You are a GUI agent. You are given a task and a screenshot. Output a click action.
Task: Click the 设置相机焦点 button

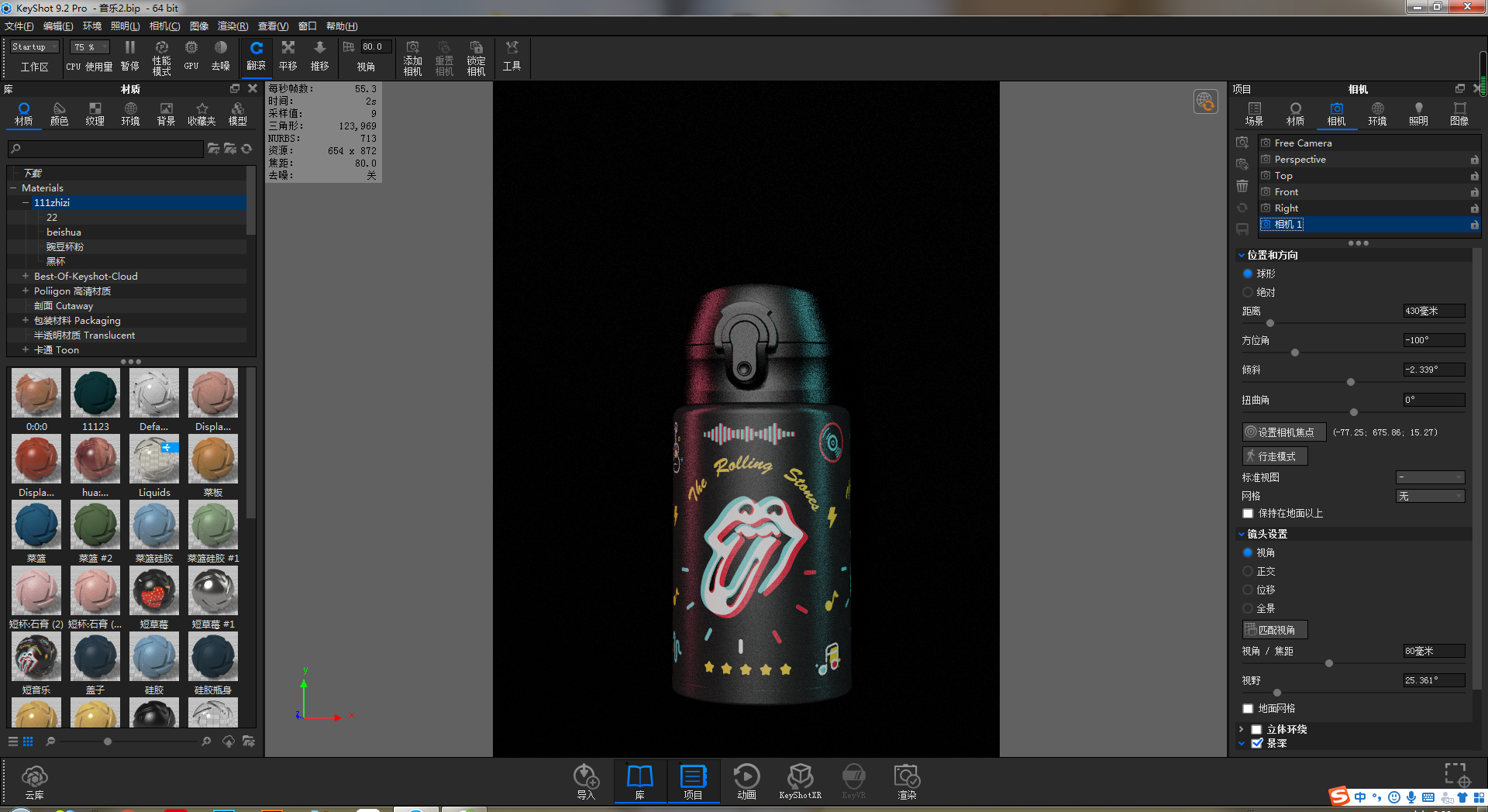click(1283, 432)
